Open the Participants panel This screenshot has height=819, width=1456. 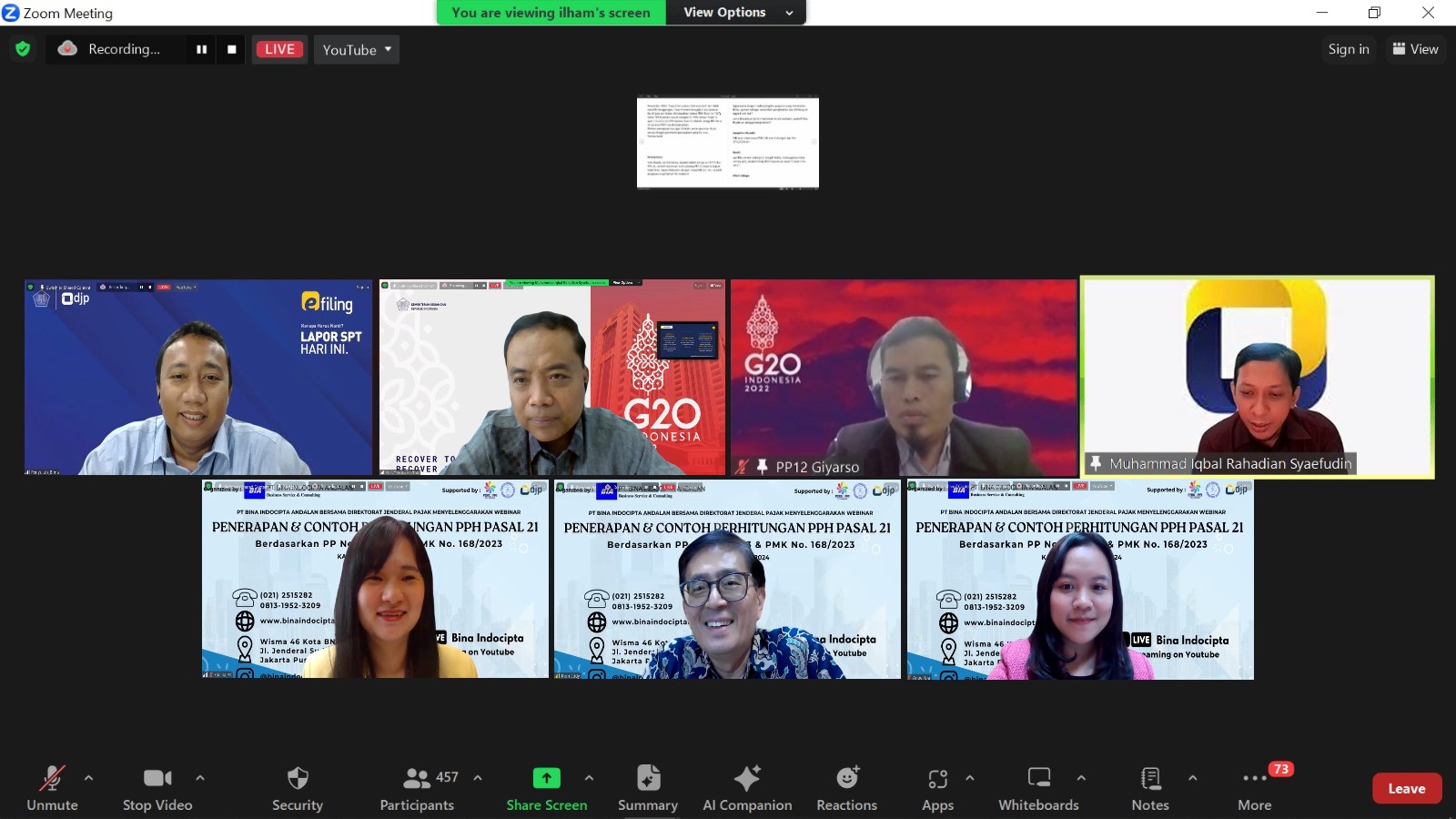click(x=418, y=788)
